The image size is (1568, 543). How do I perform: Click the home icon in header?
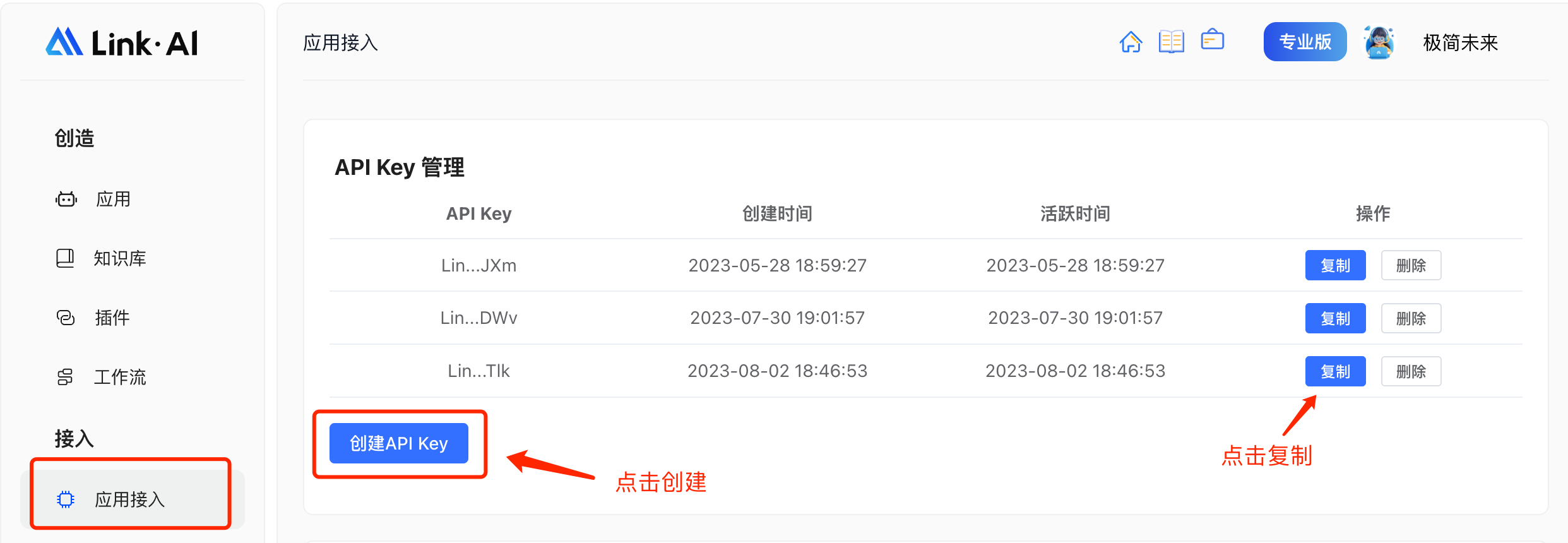point(1131,42)
